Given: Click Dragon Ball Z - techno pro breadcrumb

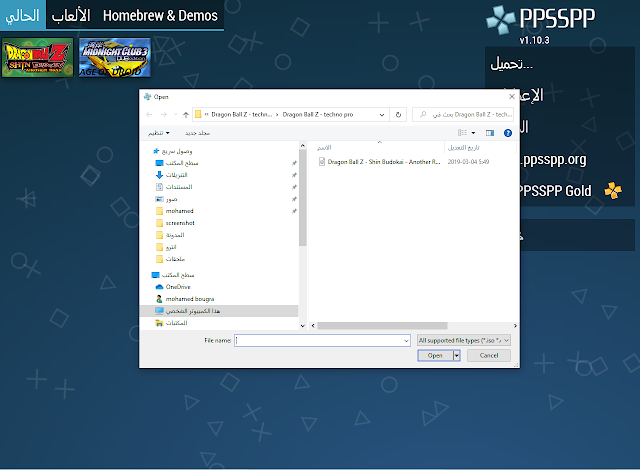Looking at the screenshot, I should (318, 115).
